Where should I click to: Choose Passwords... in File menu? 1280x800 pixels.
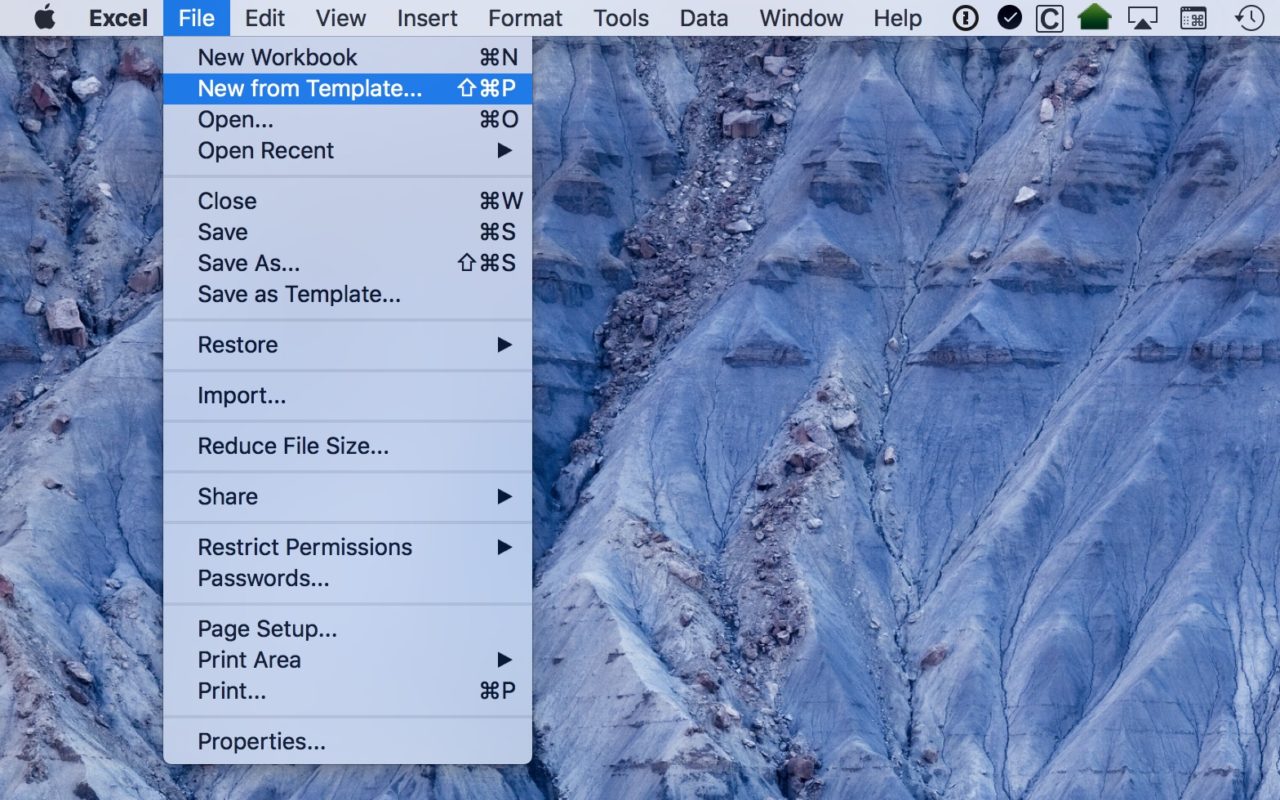click(x=348, y=578)
